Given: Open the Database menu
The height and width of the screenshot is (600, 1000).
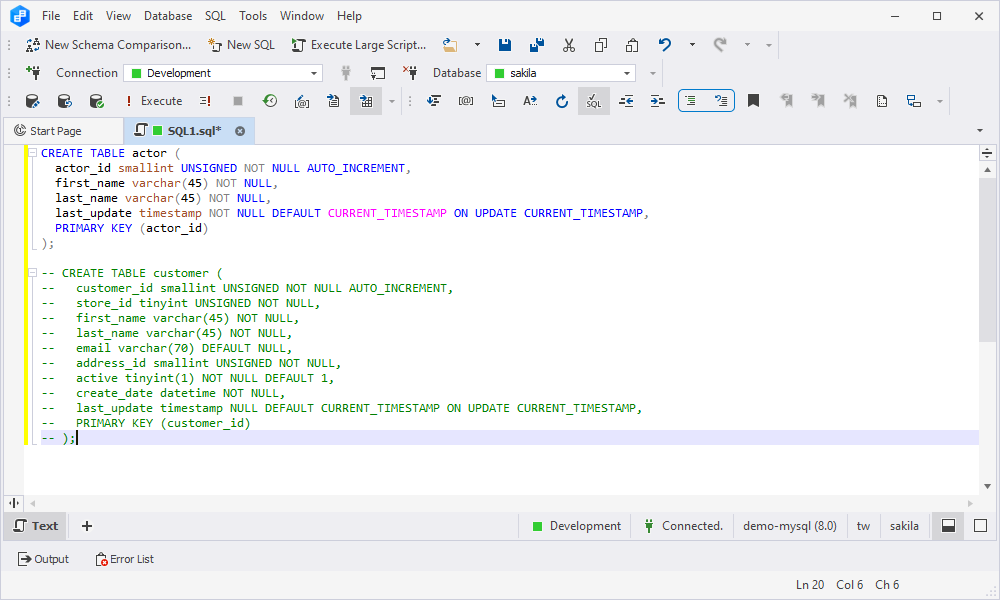Looking at the screenshot, I should 168,16.
